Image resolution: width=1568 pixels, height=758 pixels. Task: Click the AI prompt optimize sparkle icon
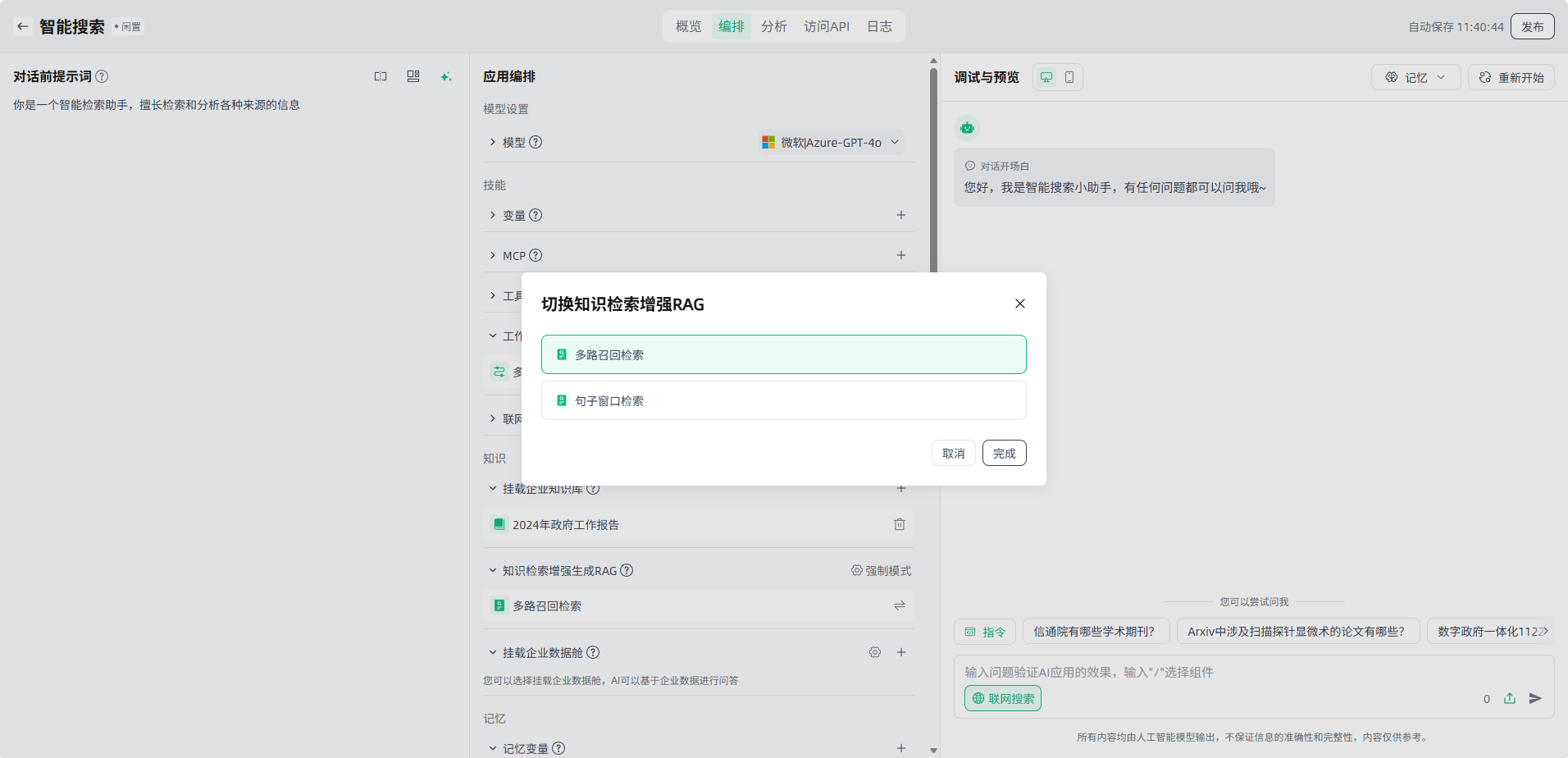[445, 76]
